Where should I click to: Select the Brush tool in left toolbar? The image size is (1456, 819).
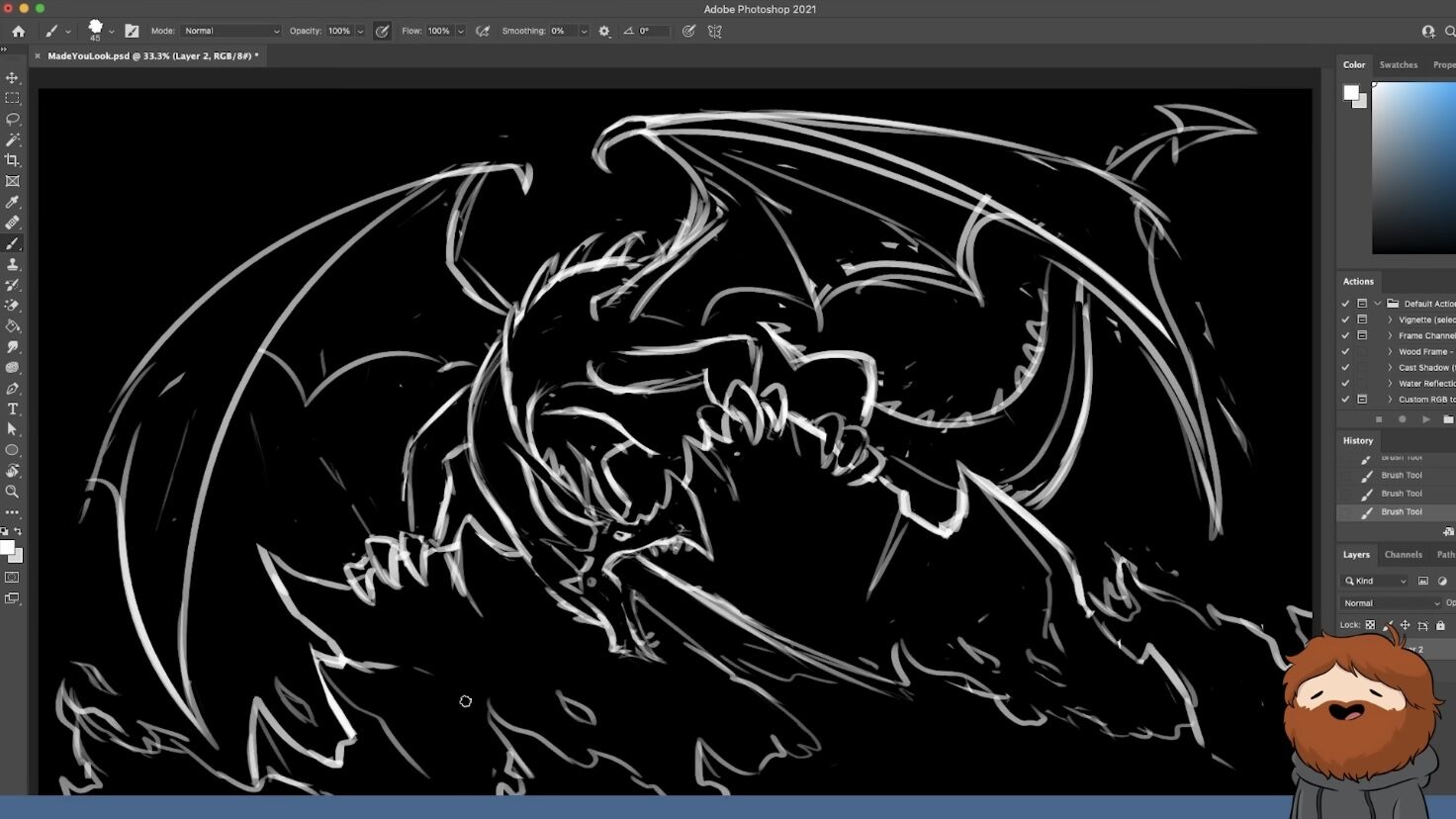coord(12,243)
